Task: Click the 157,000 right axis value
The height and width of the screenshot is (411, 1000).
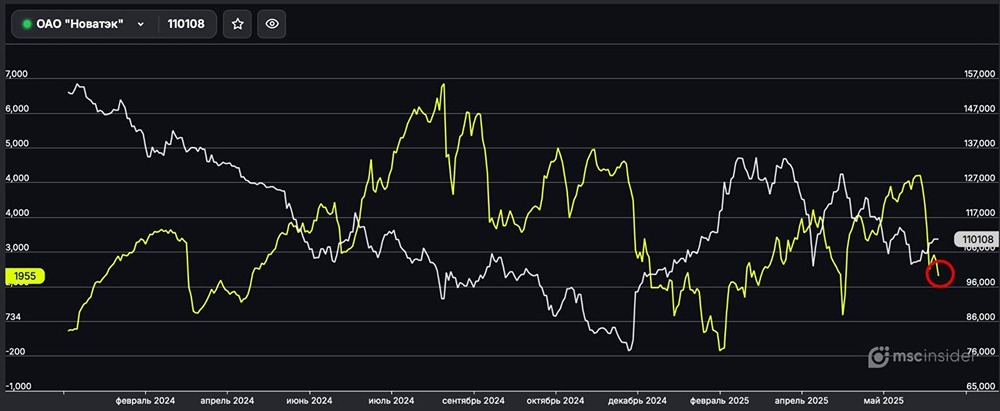Action: coord(981,75)
